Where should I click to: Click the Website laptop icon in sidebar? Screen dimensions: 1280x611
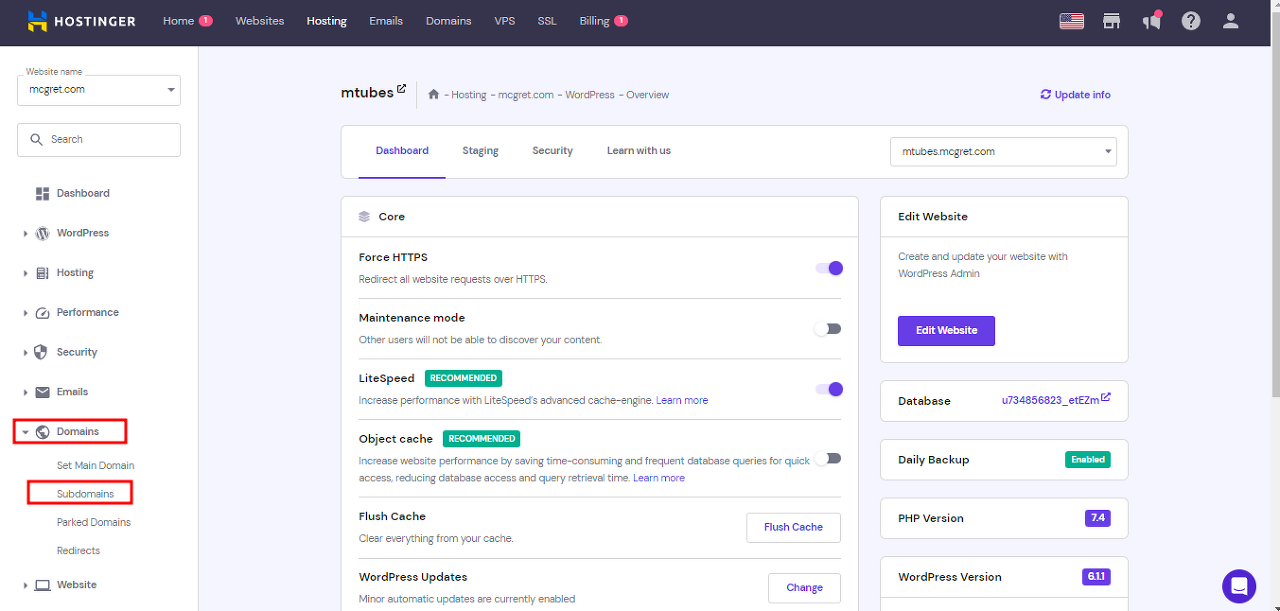point(42,585)
